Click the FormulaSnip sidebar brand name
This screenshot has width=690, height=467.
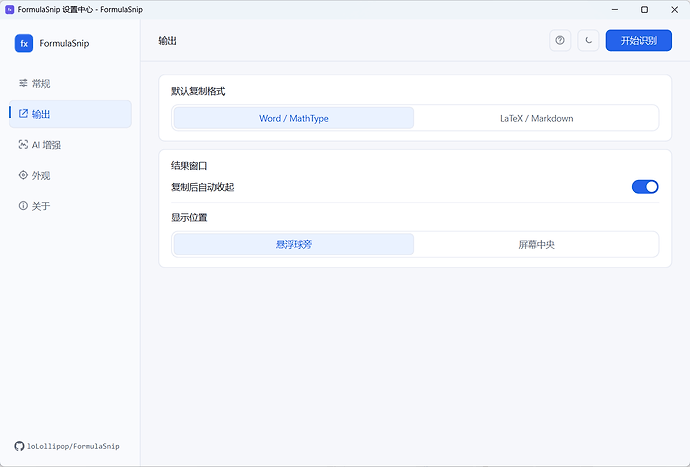(x=64, y=43)
